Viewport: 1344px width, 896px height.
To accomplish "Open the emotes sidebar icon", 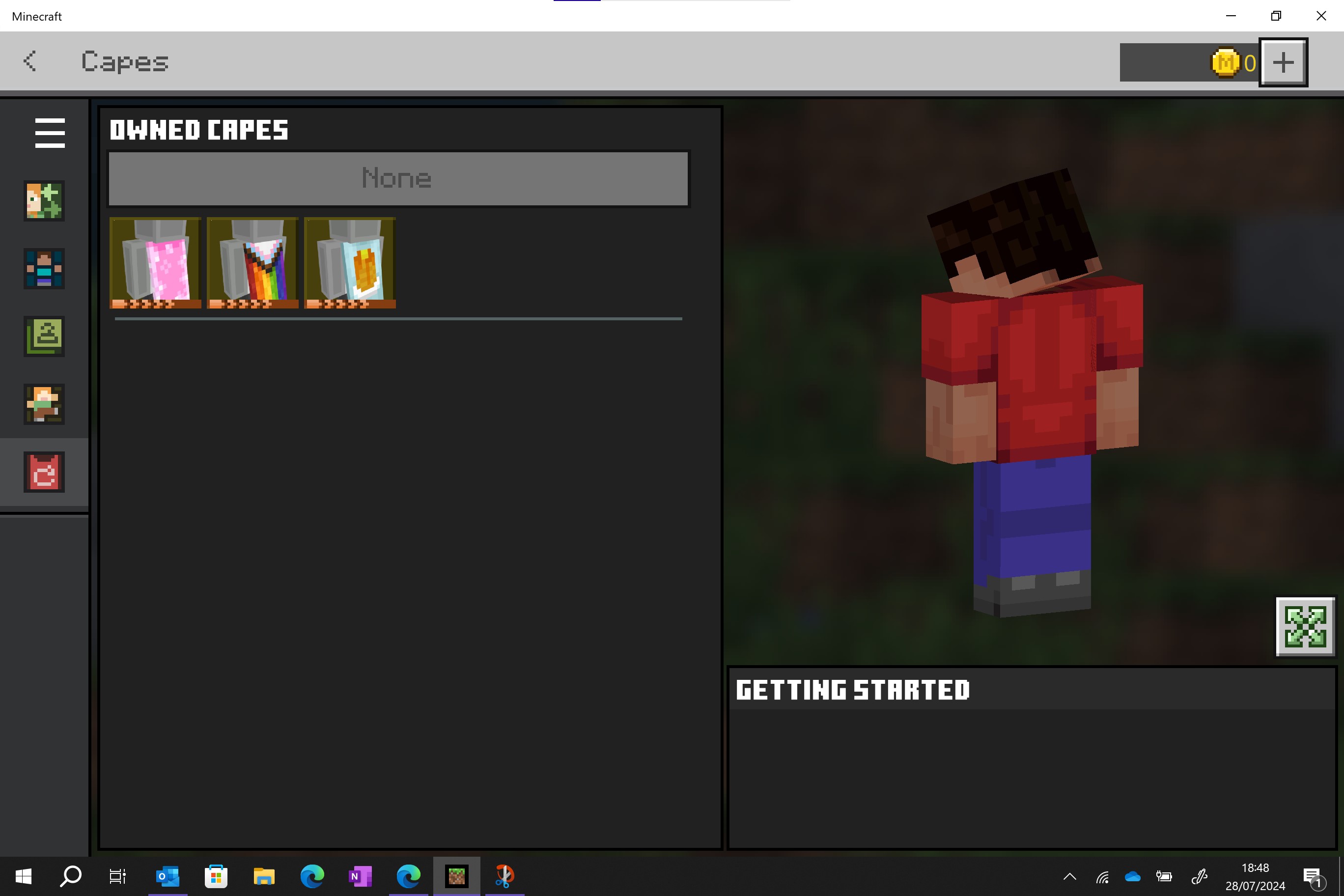I will click(44, 404).
